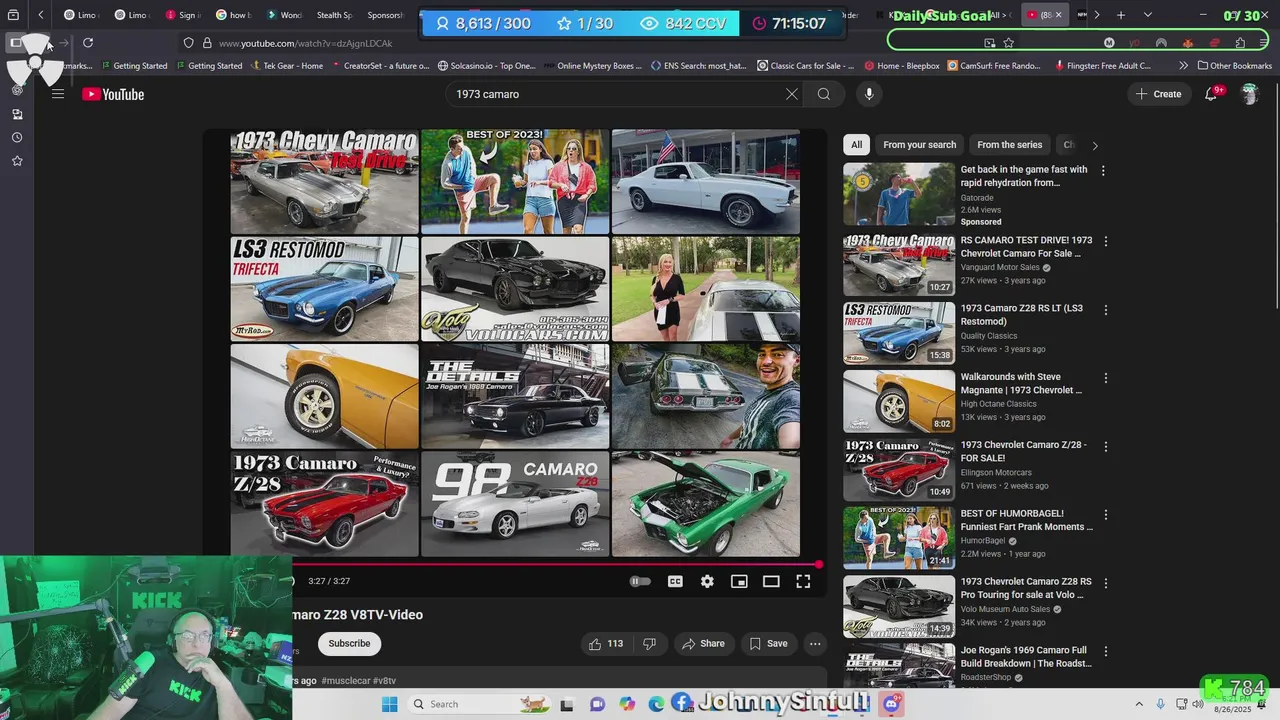1280x720 pixels.
Task: Open the browser extensions puzzle icon
Action: tap(1240, 43)
